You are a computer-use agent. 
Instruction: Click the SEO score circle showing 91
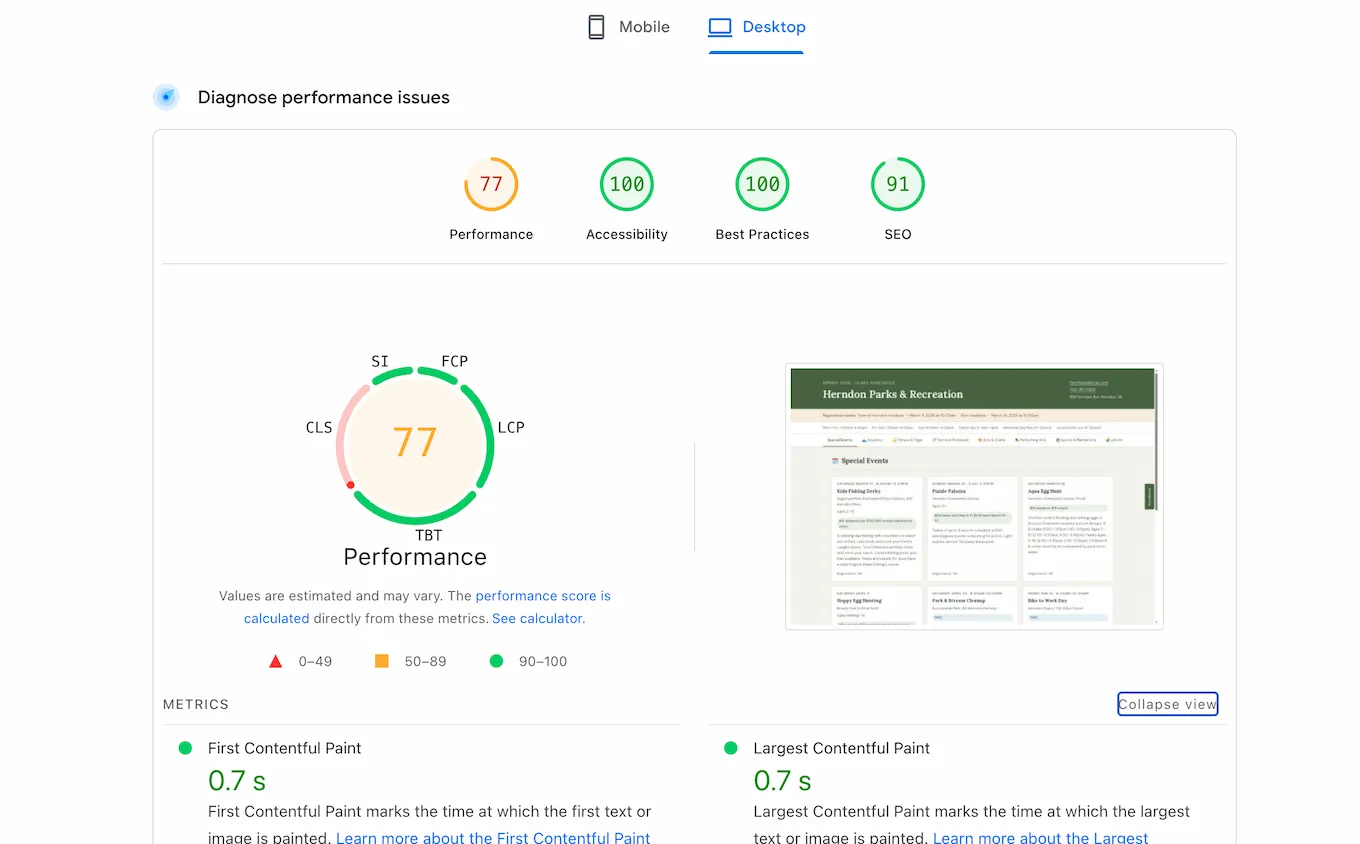pos(897,184)
